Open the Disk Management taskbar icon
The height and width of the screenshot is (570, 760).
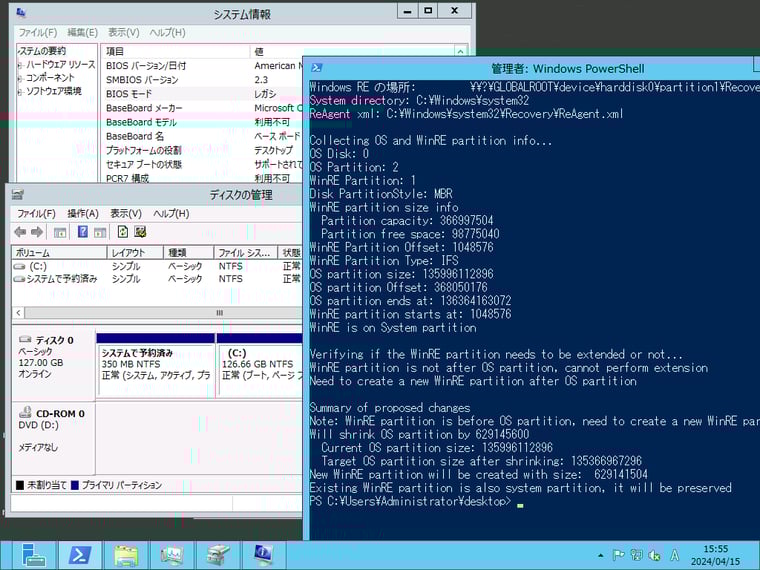point(218,554)
